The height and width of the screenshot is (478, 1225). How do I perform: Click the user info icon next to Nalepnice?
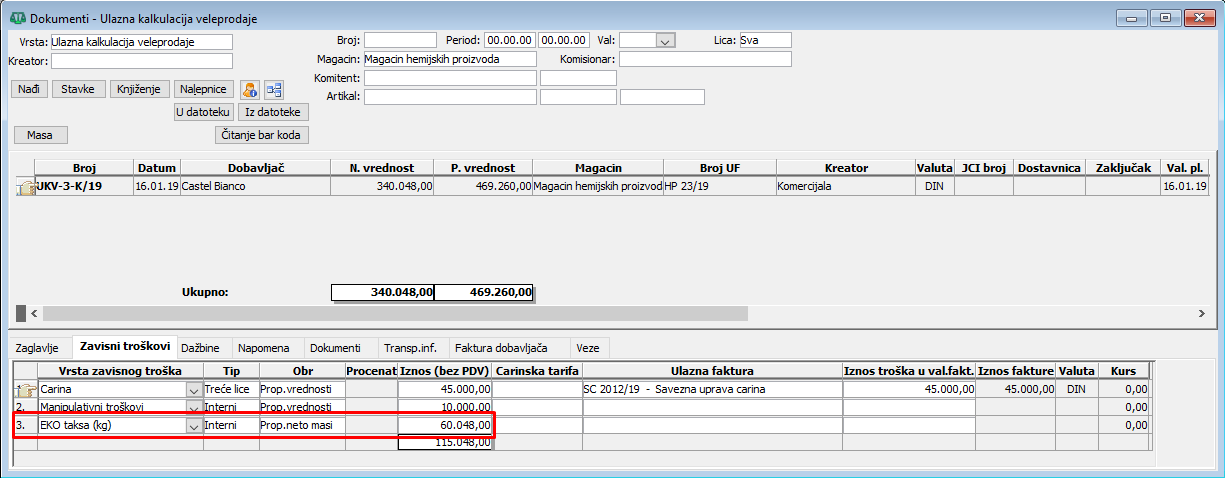250,89
